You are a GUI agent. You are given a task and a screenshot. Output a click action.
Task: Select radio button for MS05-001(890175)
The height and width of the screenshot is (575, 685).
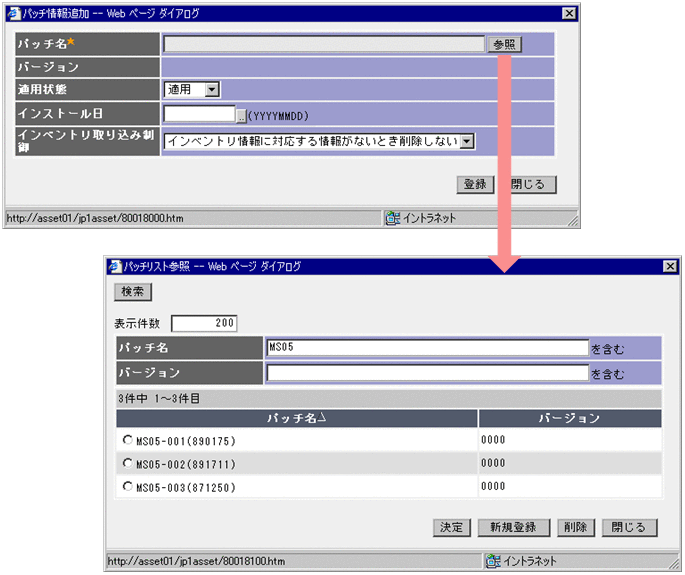tap(127, 440)
